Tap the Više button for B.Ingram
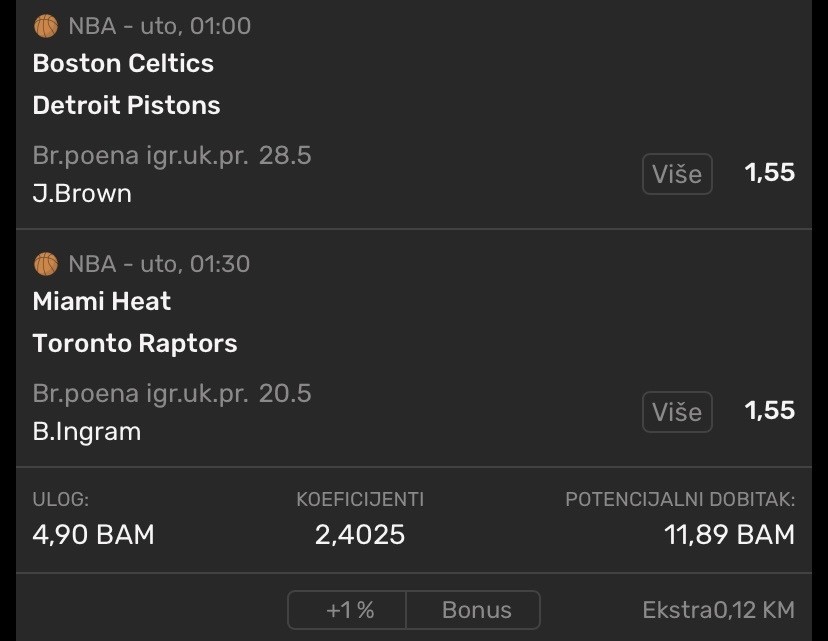Screen dimensions: 828x641 [677, 412]
